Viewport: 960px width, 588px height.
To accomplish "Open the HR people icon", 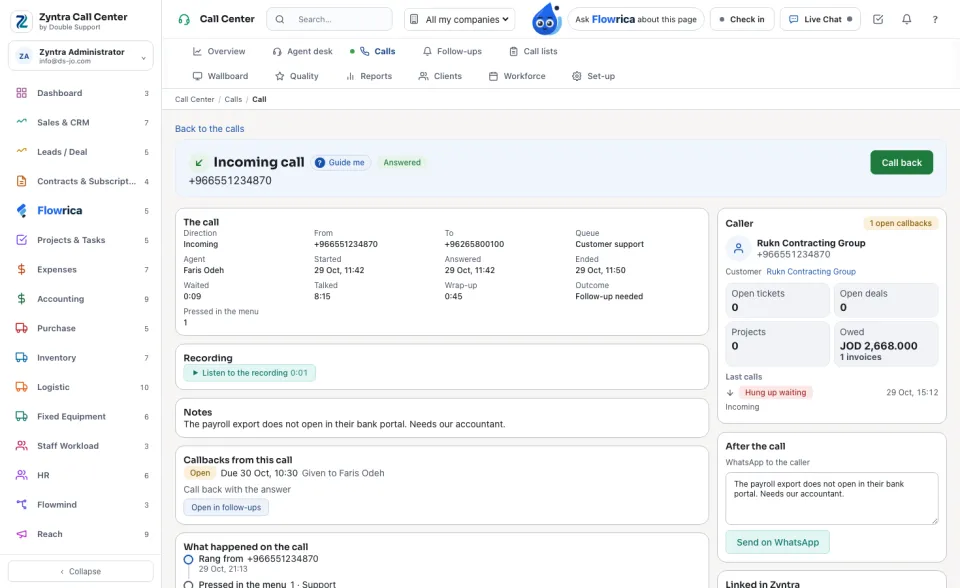I will (x=21, y=475).
